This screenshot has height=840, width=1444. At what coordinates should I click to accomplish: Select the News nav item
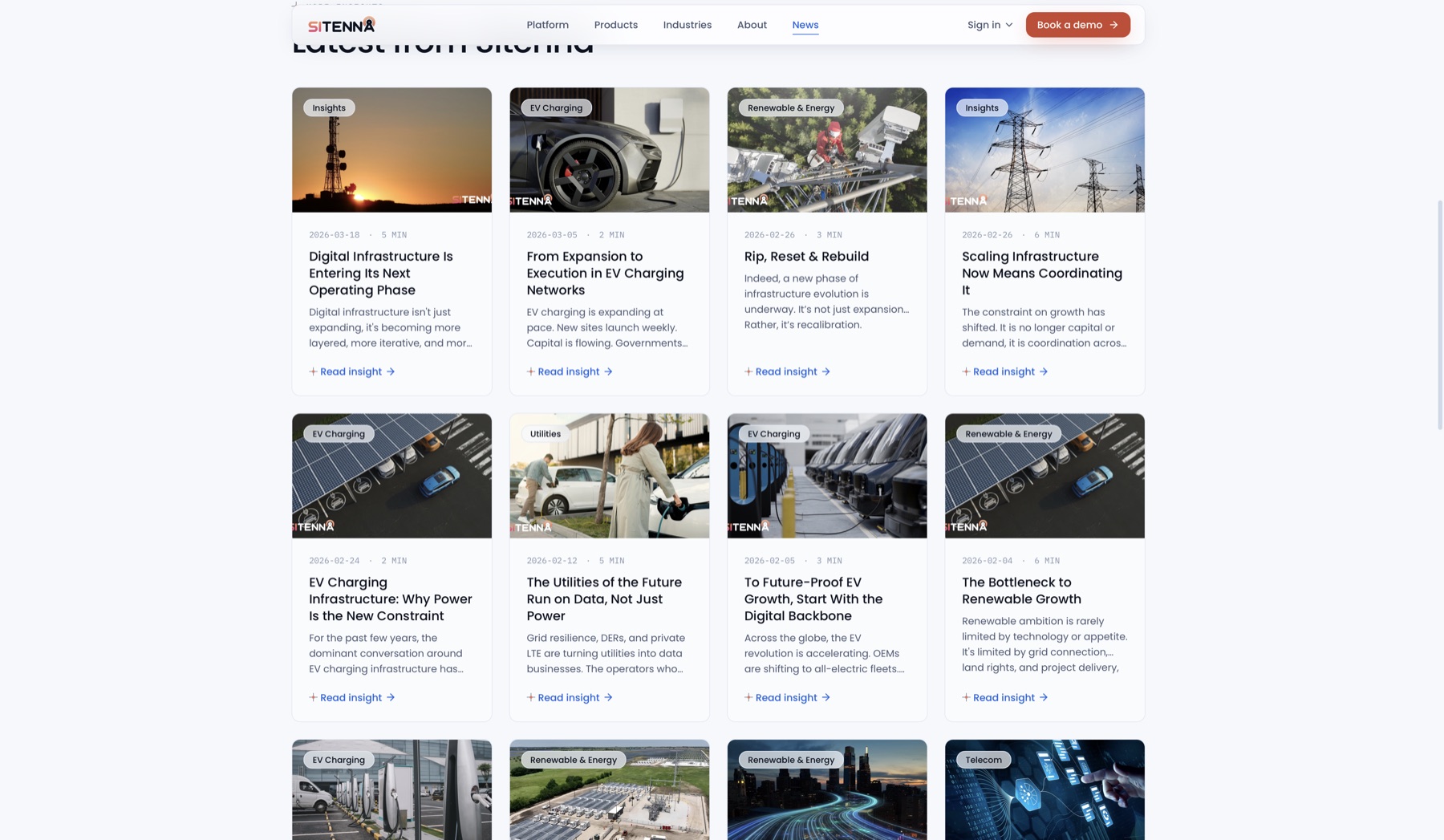point(805,25)
